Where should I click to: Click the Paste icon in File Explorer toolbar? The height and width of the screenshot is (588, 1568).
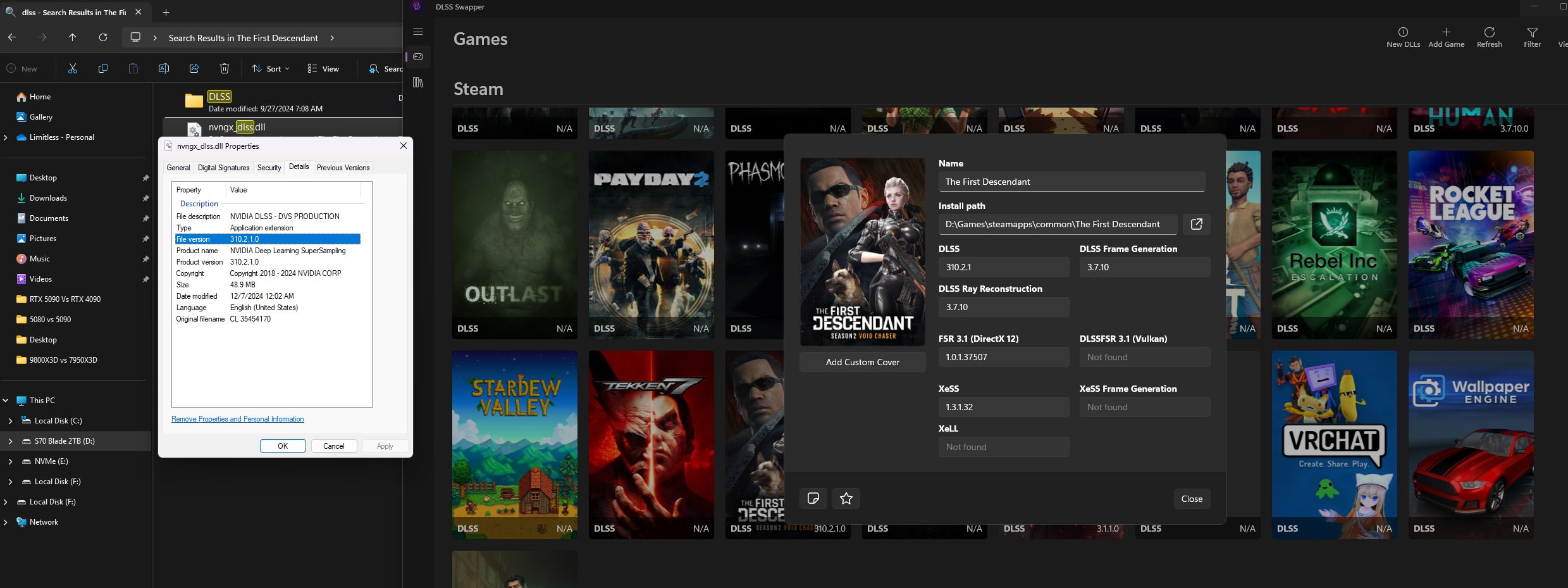[x=133, y=68]
